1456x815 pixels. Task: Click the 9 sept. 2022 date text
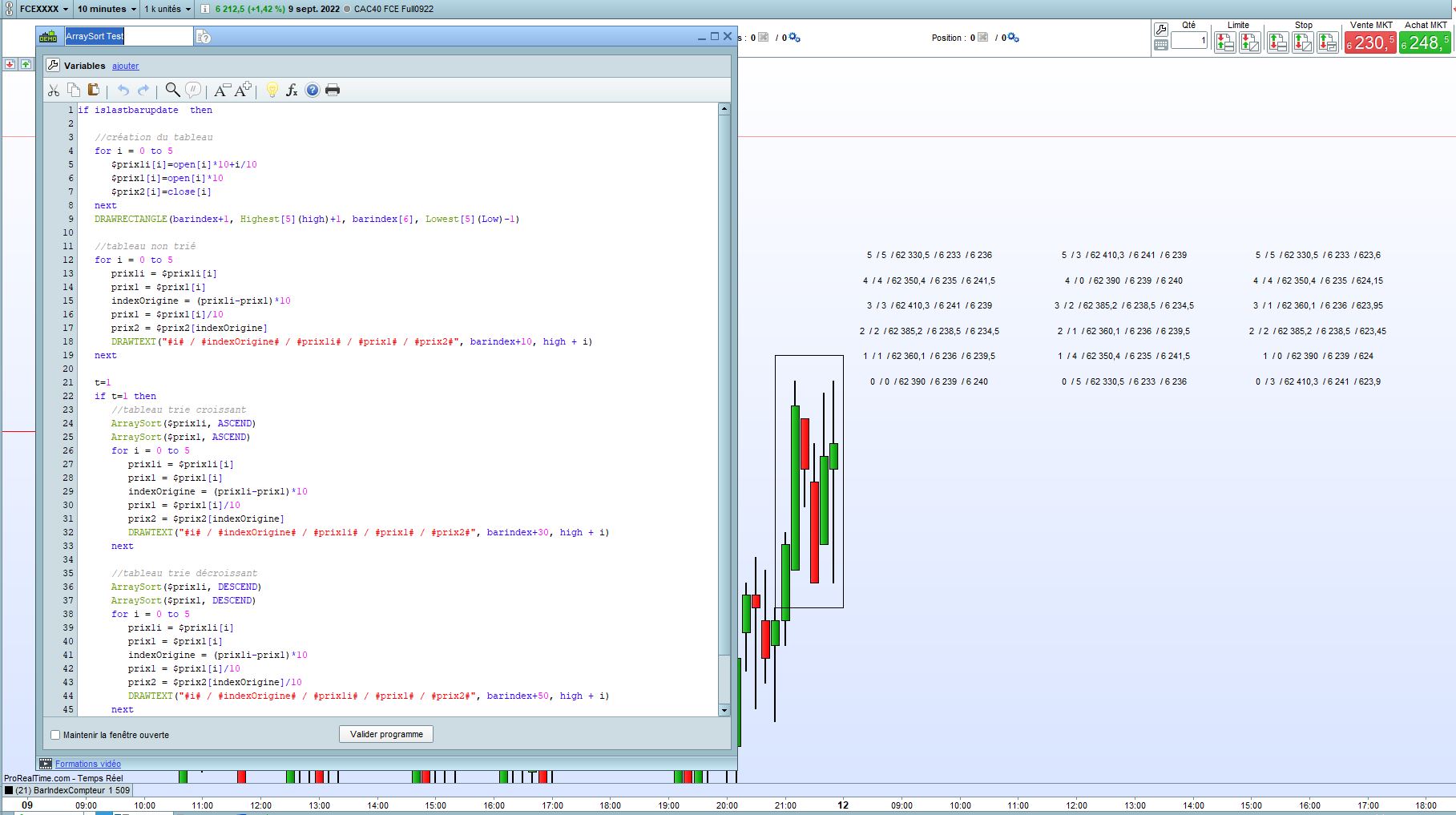[313, 9]
